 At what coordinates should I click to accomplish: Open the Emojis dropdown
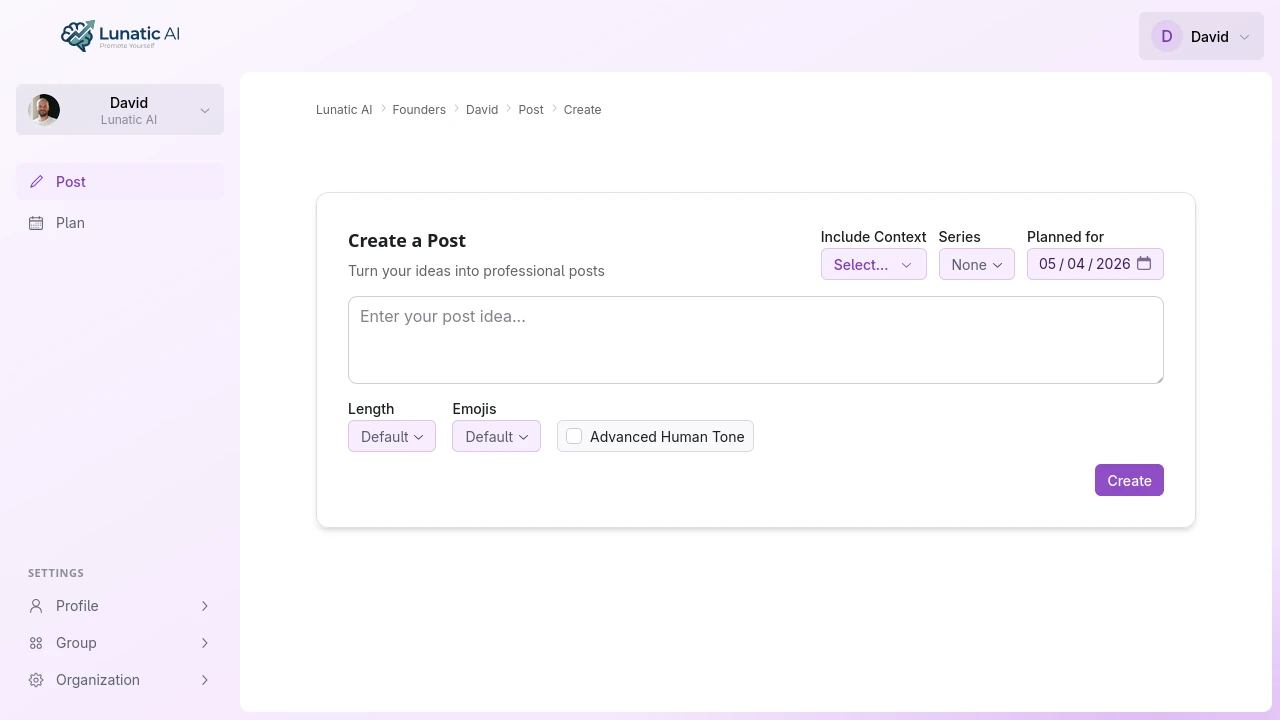click(x=496, y=437)
